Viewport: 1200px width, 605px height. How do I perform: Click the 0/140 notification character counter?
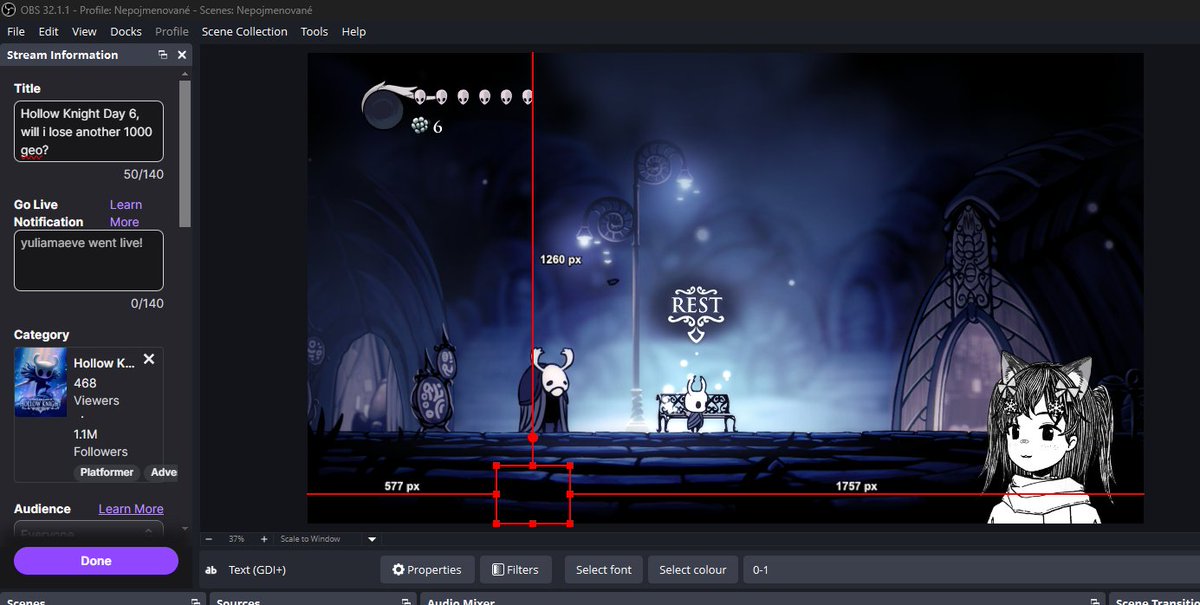coord(147,303)
